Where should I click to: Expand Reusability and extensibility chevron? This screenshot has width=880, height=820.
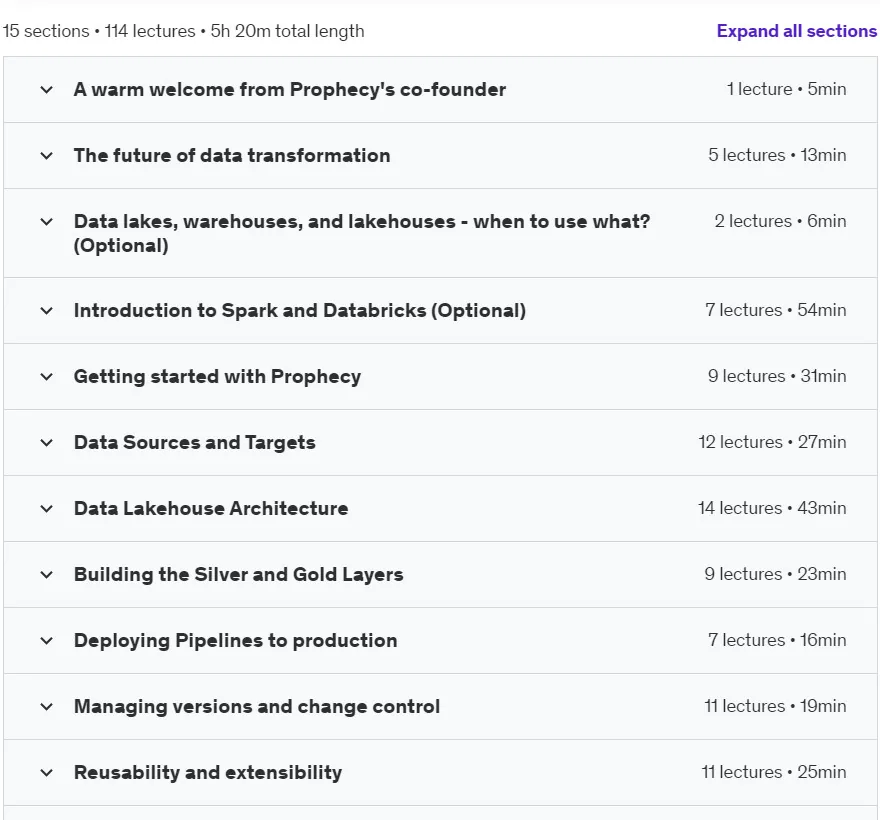coord(47,773)
